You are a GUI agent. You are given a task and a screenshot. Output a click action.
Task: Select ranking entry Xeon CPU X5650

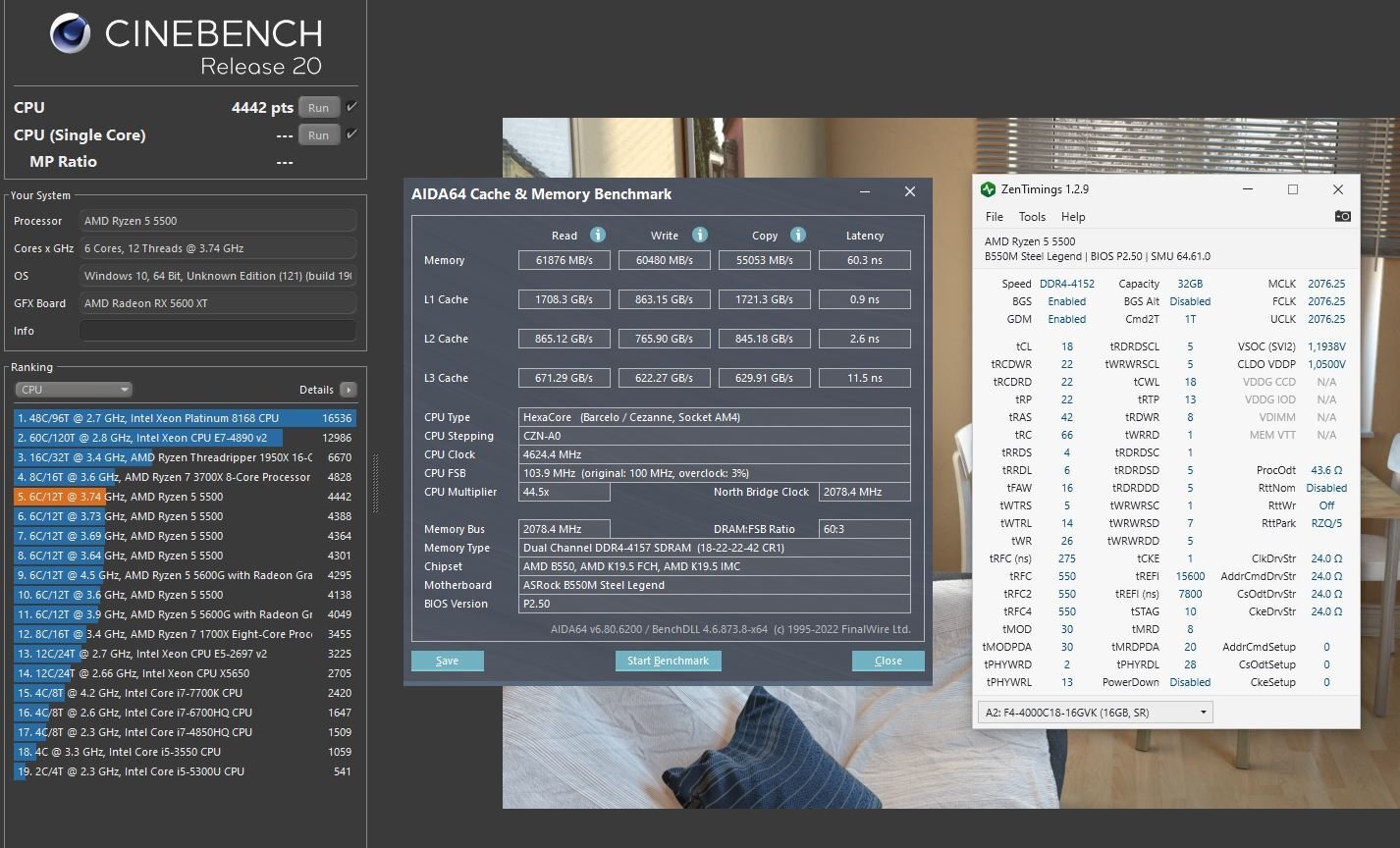[185, 673]
